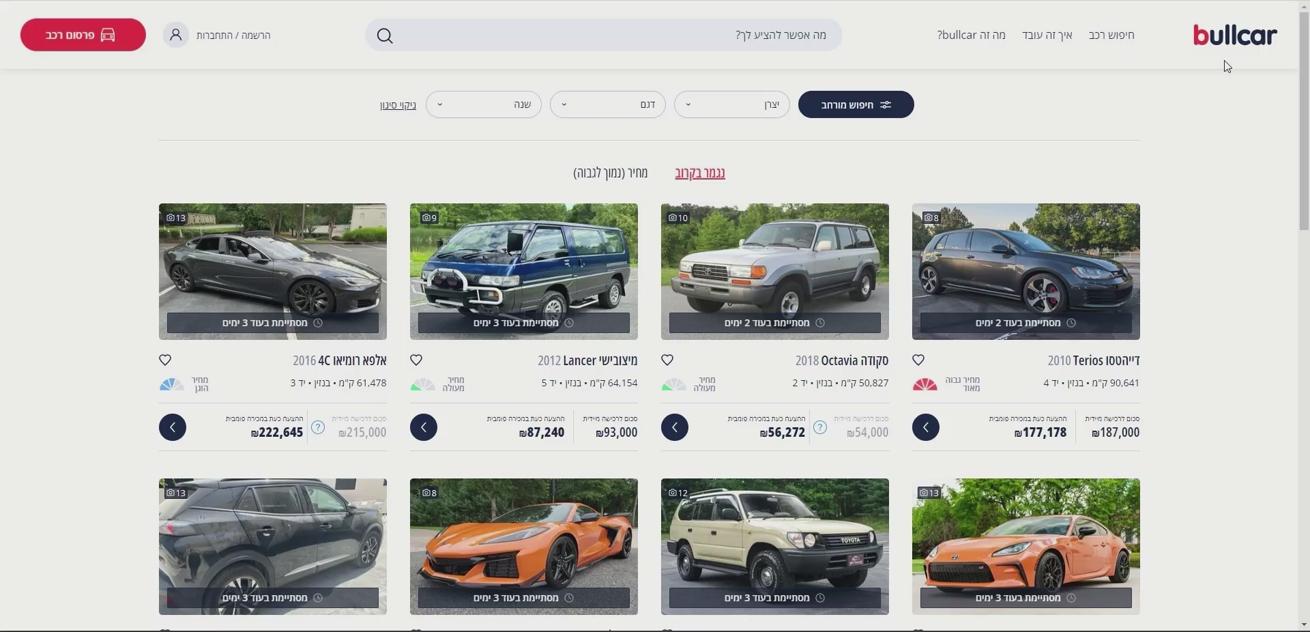
Task: Open חיפוש רכב nav item
Action: pos(1111,35)
